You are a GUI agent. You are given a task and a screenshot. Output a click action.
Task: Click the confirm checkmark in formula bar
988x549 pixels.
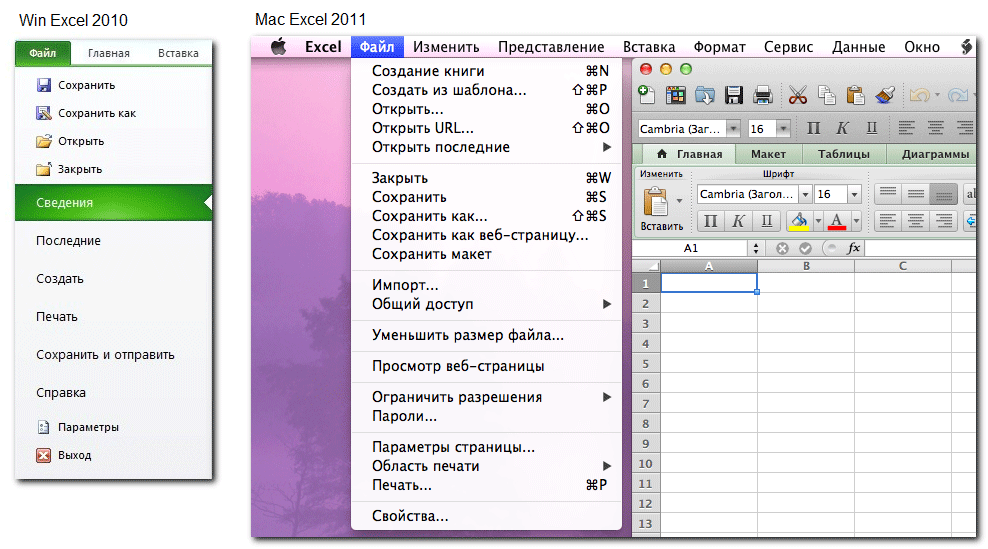(805, 248)
